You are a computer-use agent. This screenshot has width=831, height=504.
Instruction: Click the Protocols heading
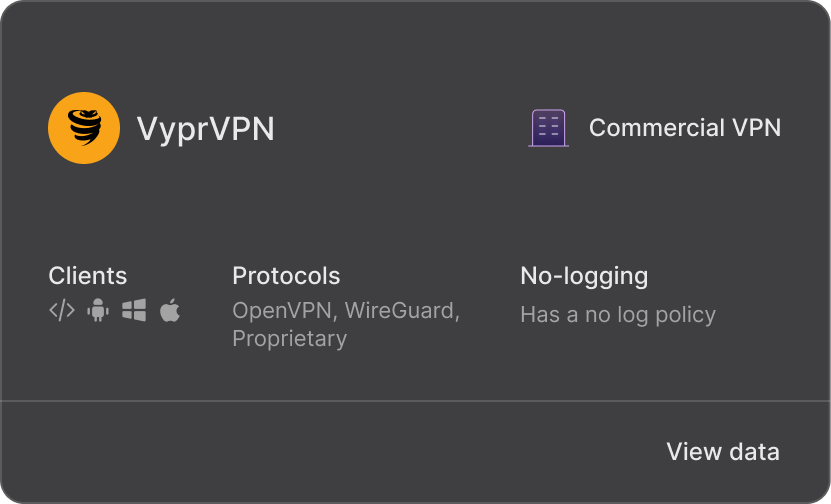[x=286, y=276]
